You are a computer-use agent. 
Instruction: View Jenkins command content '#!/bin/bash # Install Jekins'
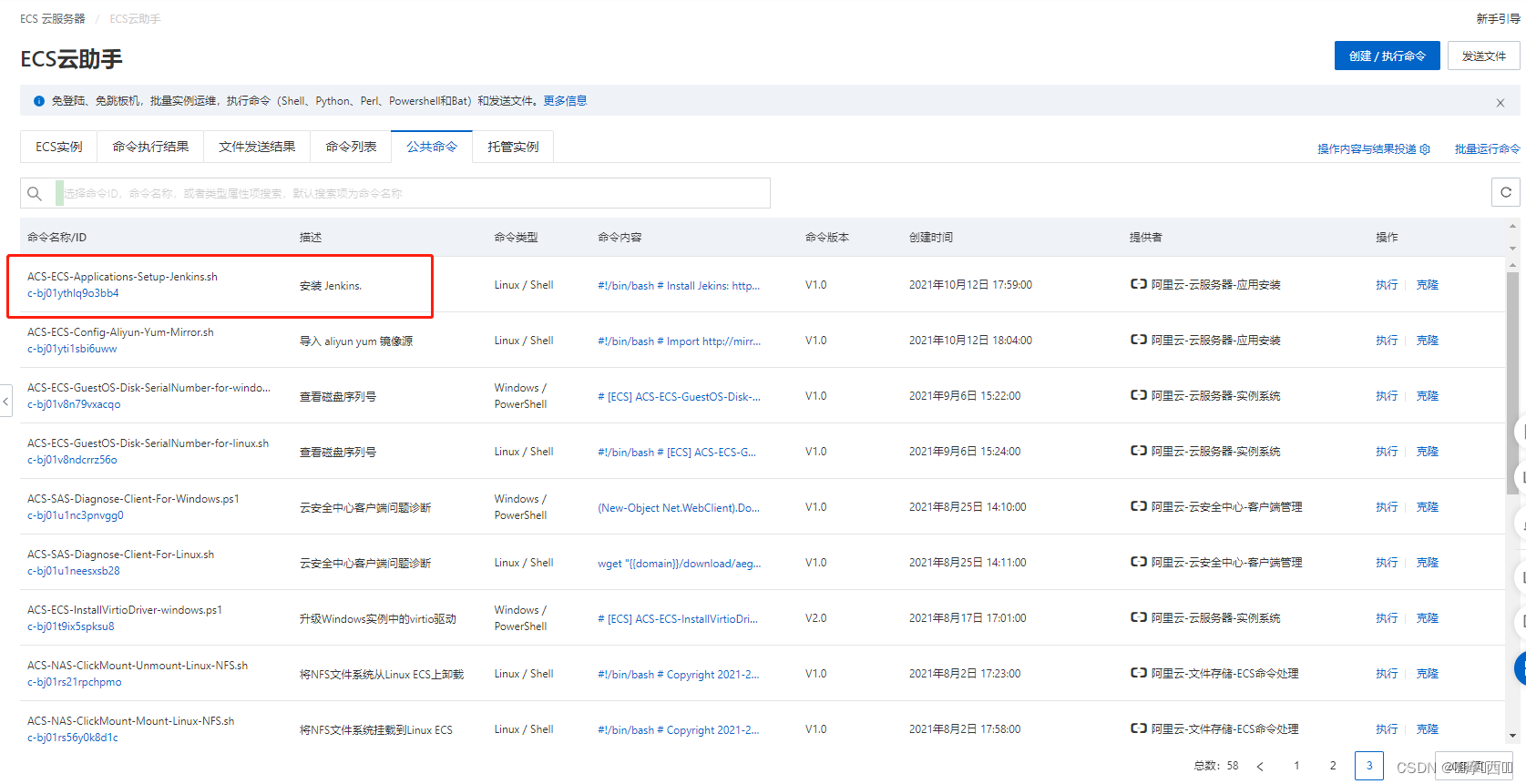pos(679,286)
